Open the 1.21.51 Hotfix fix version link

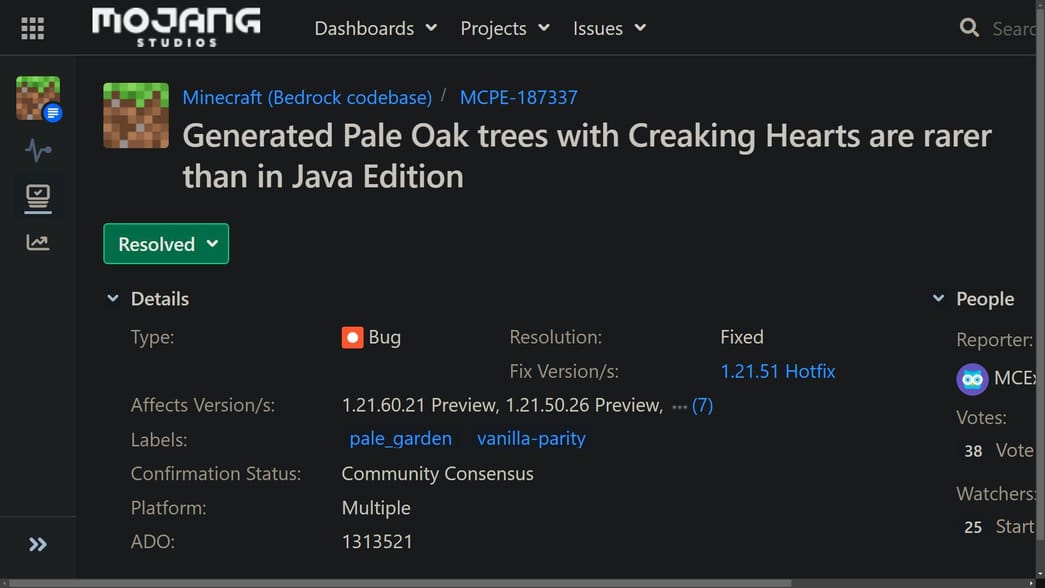[779, 371]
